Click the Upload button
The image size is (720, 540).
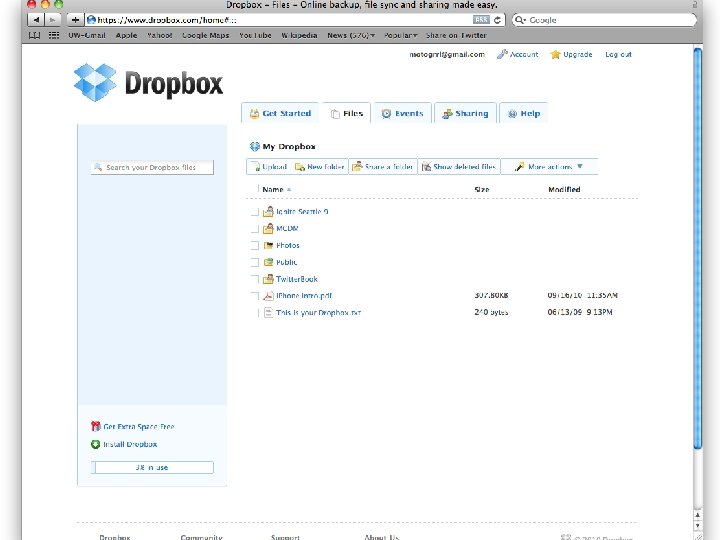pos(270,167)
